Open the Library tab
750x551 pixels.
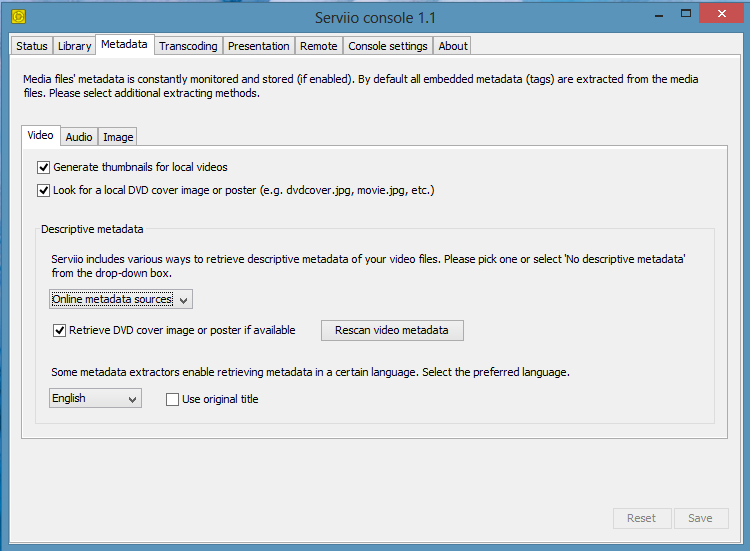coord(75,46)
